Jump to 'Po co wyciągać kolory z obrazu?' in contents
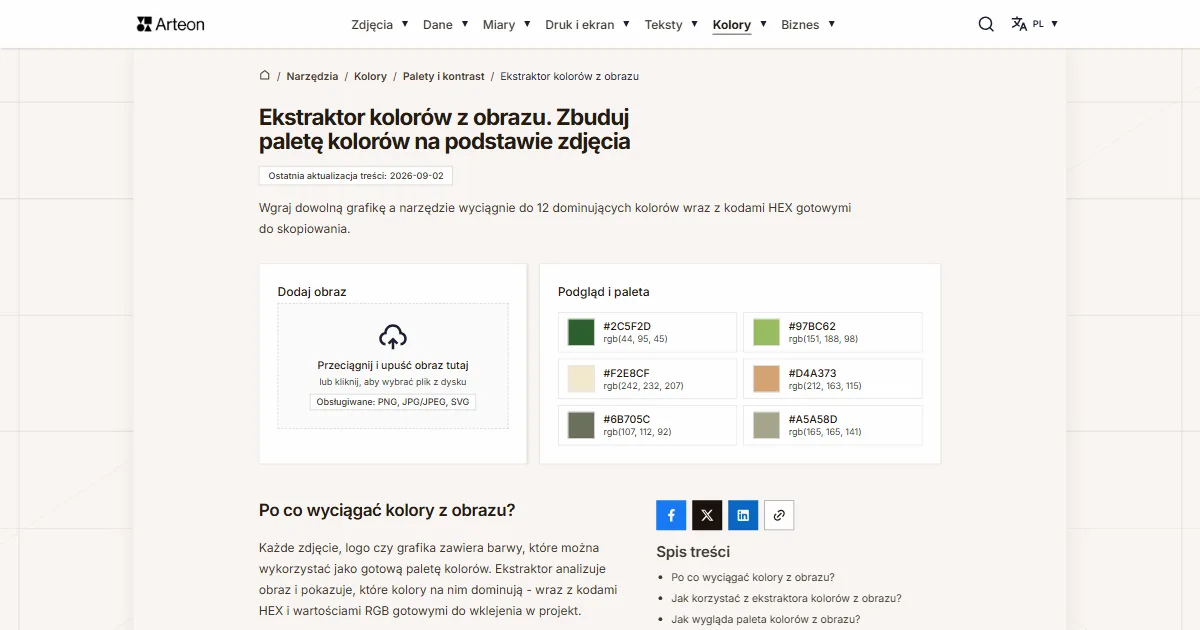The image size is (1200, 630). [x=753, y=577]
